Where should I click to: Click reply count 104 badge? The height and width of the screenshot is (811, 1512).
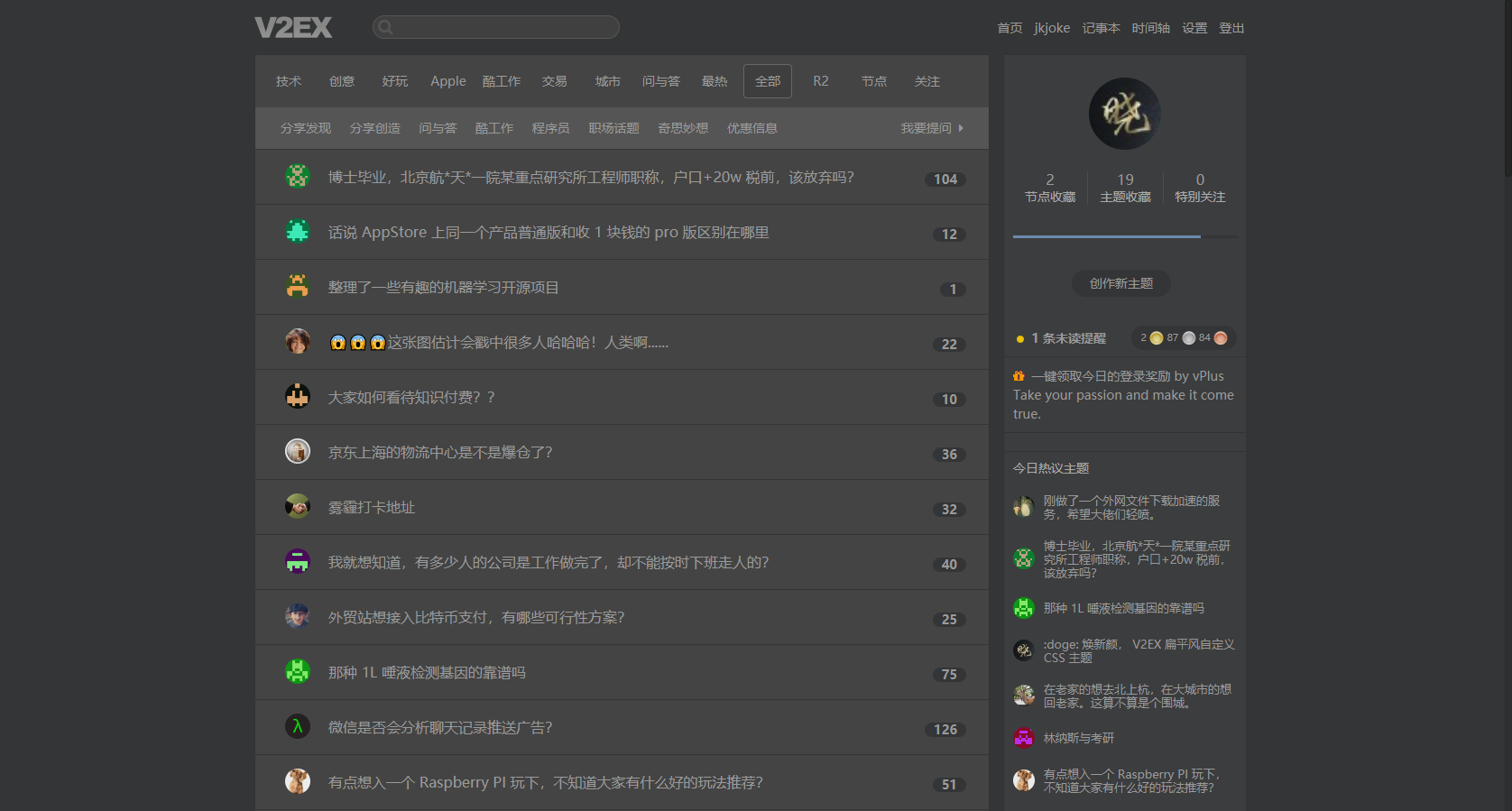click(x=945, y=179)
